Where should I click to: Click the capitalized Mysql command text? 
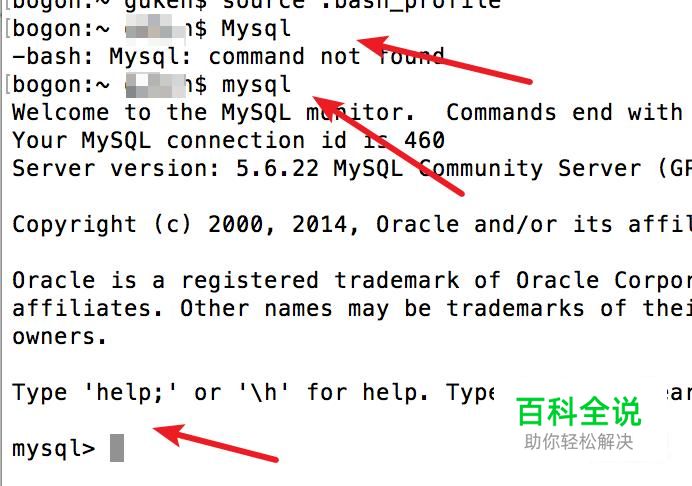(256, 29)
